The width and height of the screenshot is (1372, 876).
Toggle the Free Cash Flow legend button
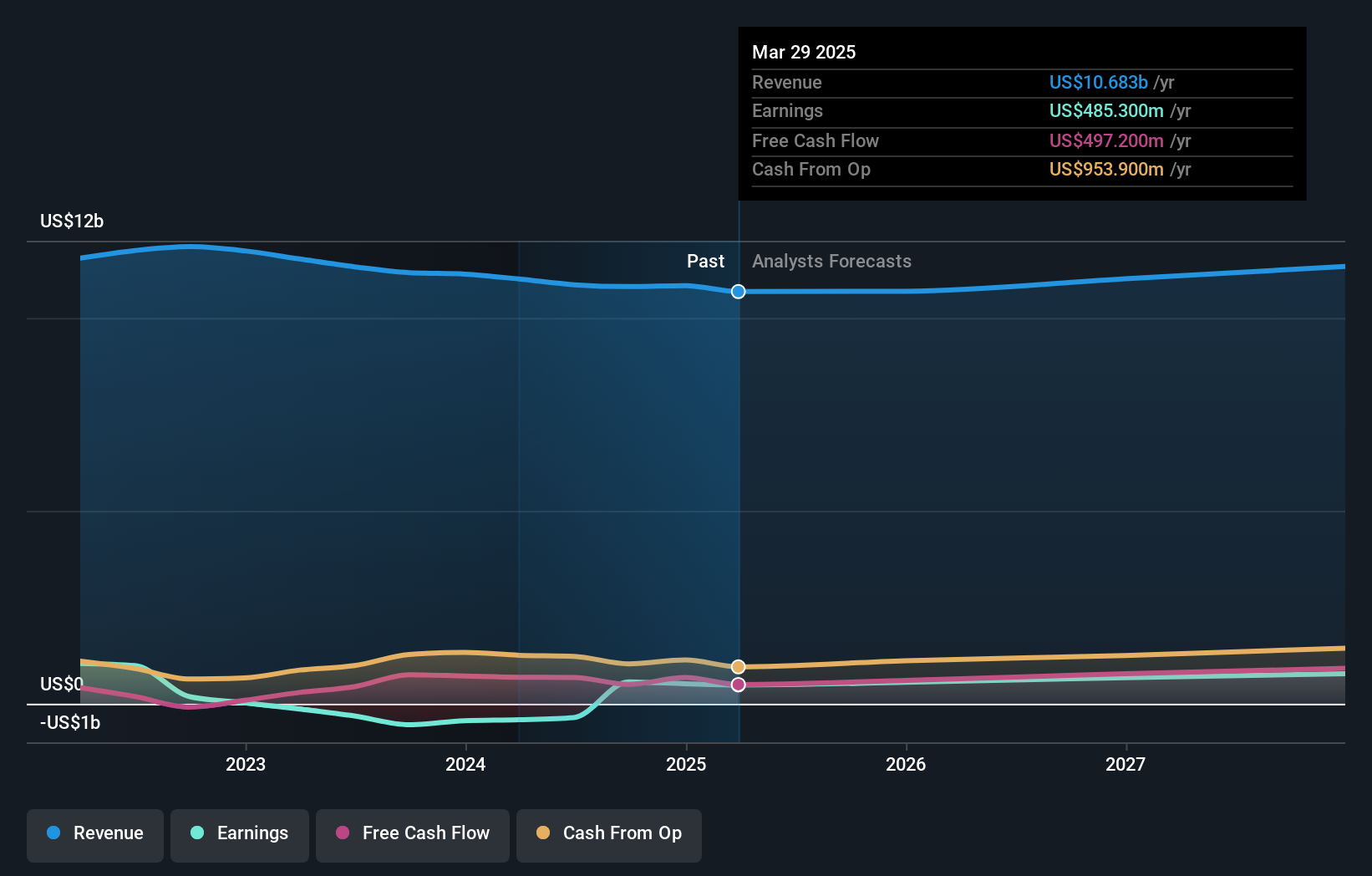pyautogui.click(x=413, y=835)
